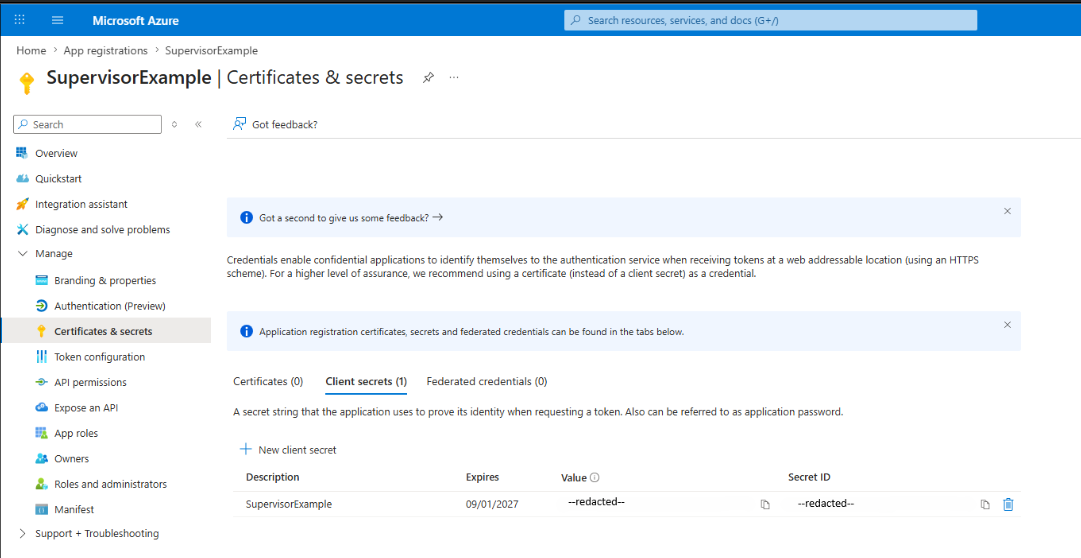Click the Quickstart cloud icon
Screen dimensions: 1081x558
(22, 179)
